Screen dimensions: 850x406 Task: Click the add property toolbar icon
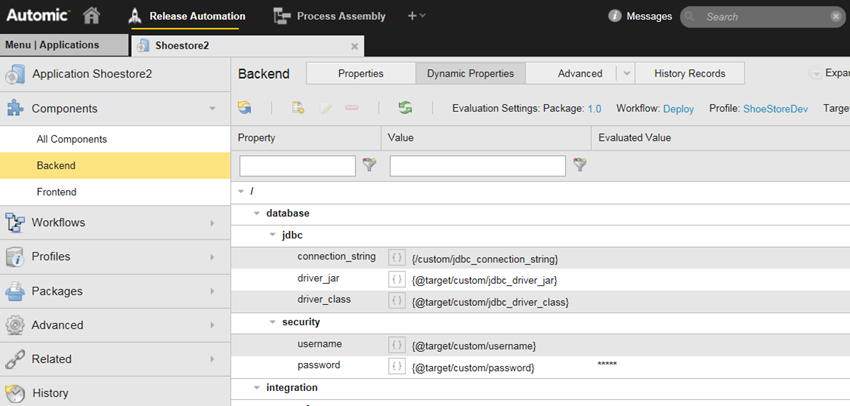click(x=298, y=108)
